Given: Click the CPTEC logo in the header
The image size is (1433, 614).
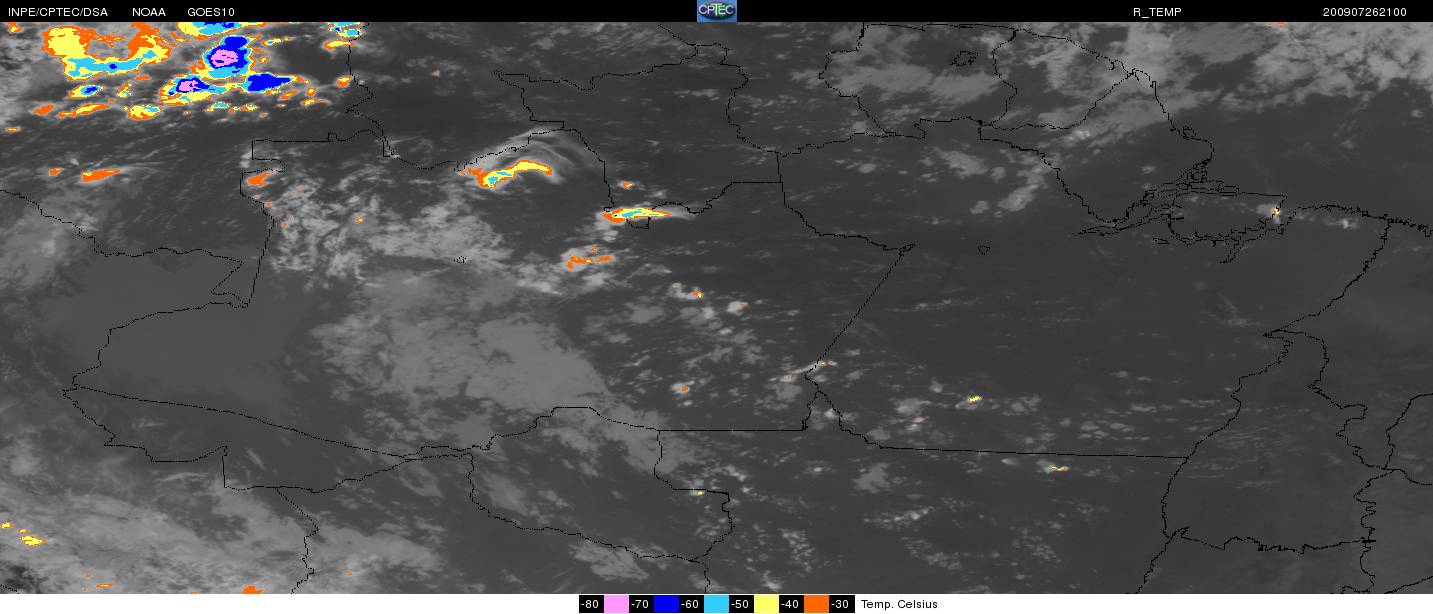Looking at the screenshot, I should 716,11.
